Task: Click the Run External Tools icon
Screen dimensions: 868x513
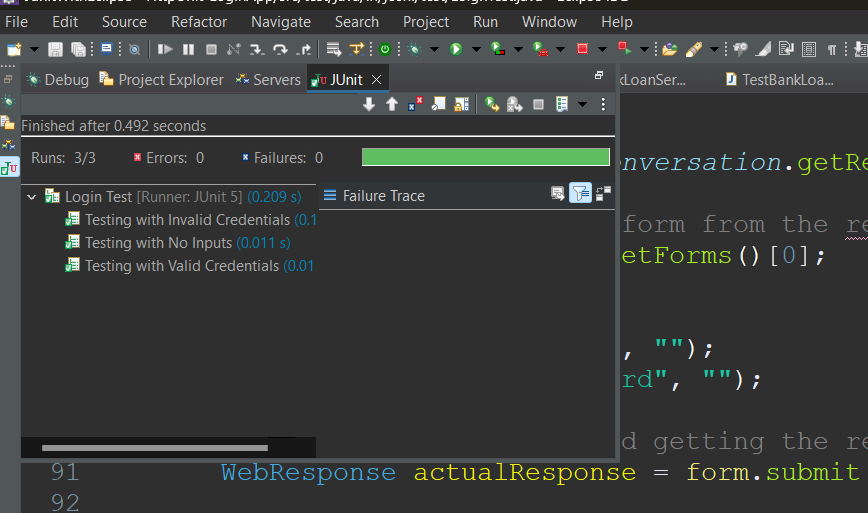Action: point(540,49)
